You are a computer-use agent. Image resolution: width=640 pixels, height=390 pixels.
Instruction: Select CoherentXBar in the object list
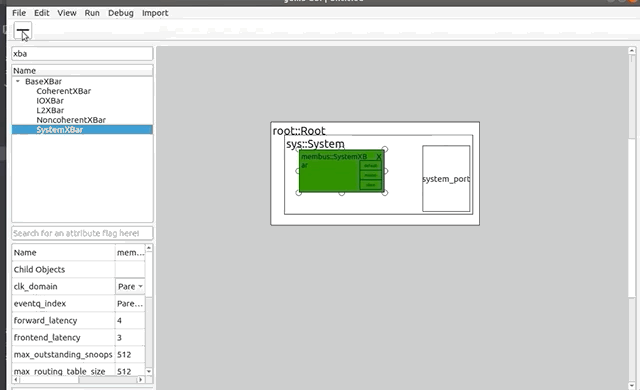[x=63, y=91]
